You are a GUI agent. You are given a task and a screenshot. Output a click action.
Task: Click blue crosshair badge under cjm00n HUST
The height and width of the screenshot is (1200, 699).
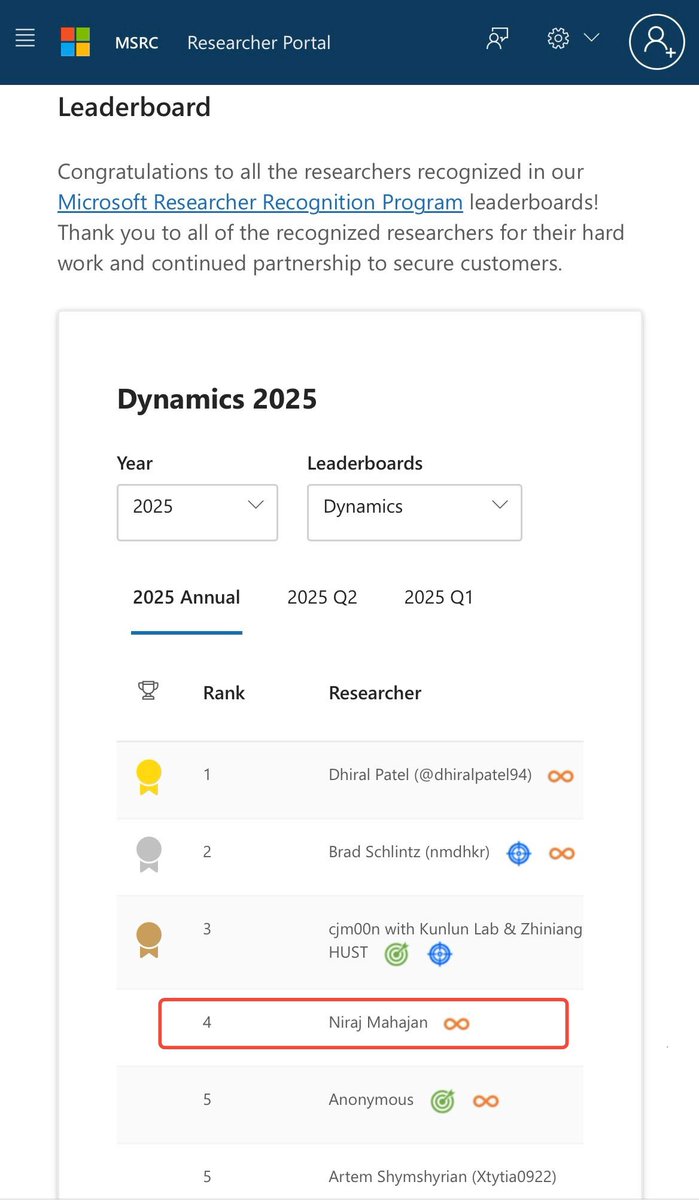(x=440, y=954)
